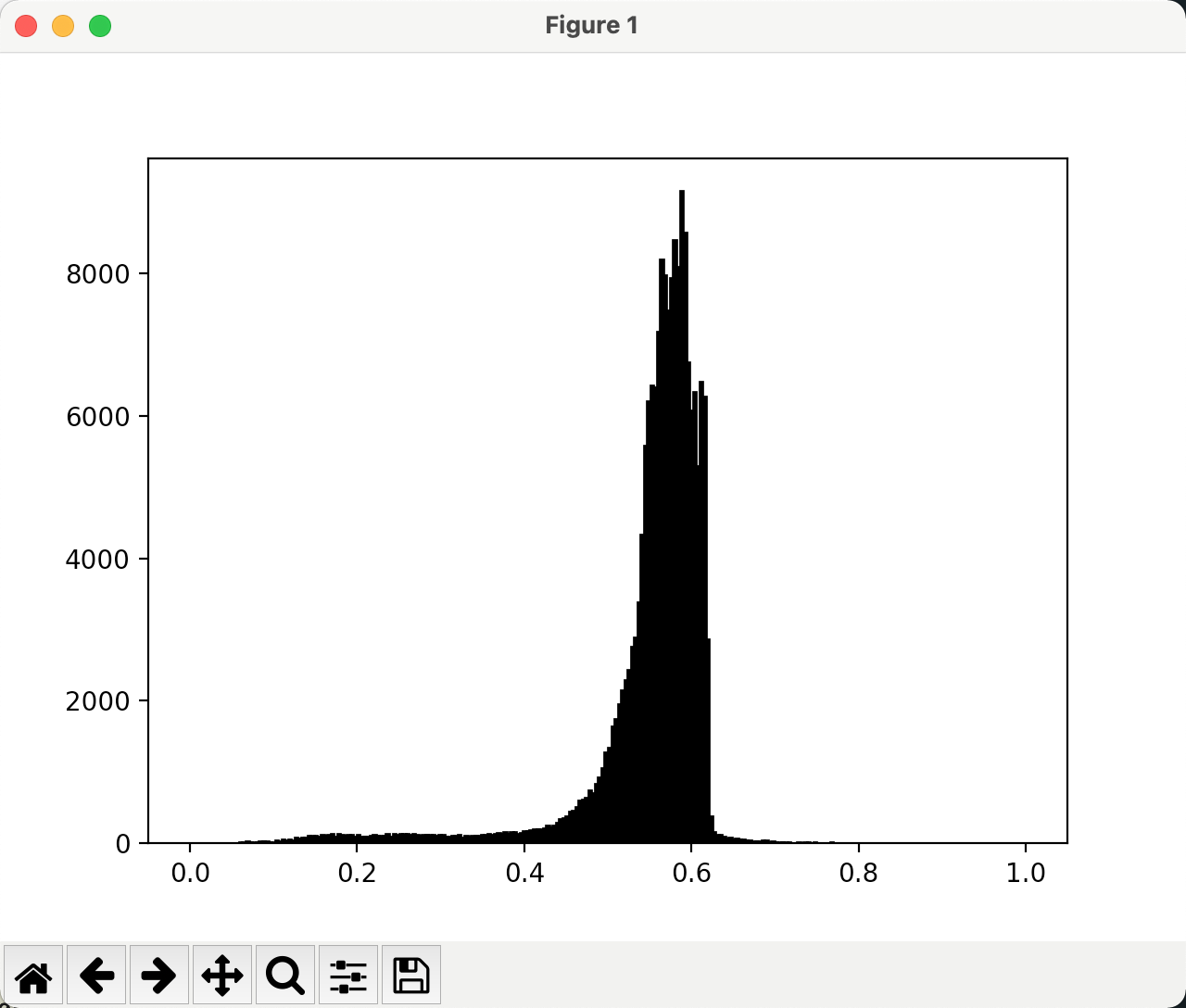Click the 0.2 x-axis tick label
Viewport: 1186px width, 1008px height.
pyautogui.click(x=357, y=873)
